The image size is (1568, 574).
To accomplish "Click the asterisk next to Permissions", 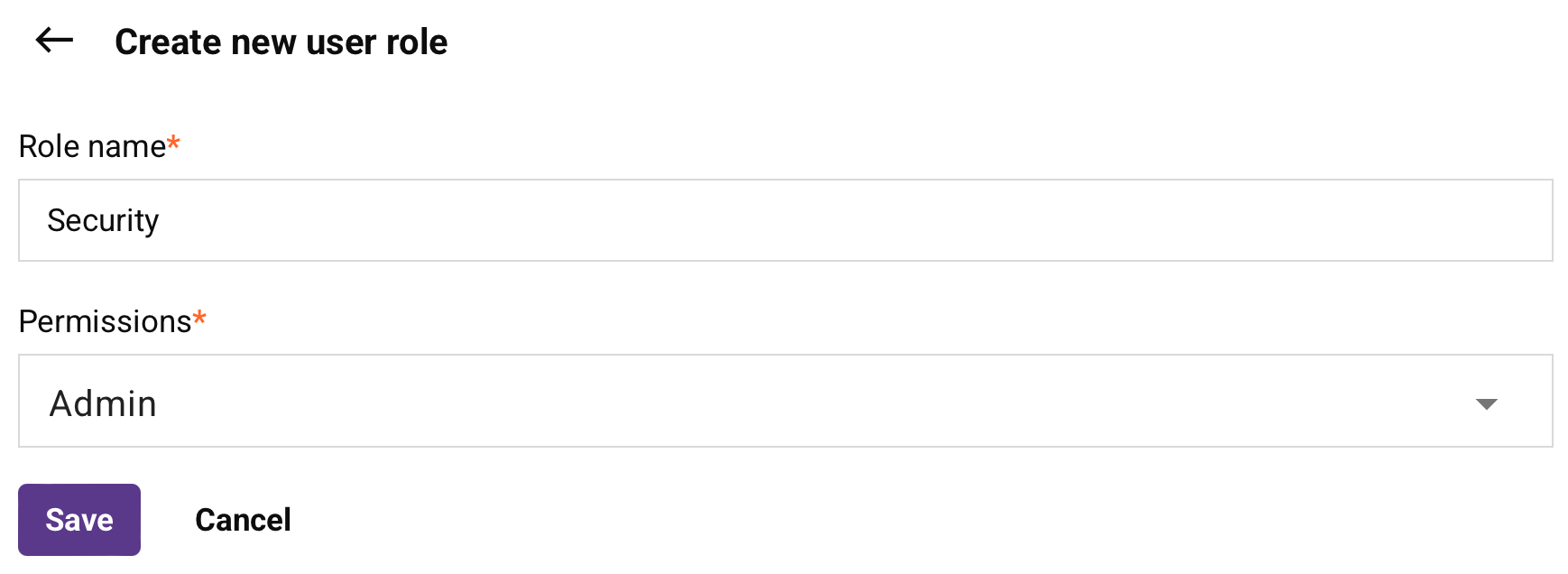I will coord(199,318).
